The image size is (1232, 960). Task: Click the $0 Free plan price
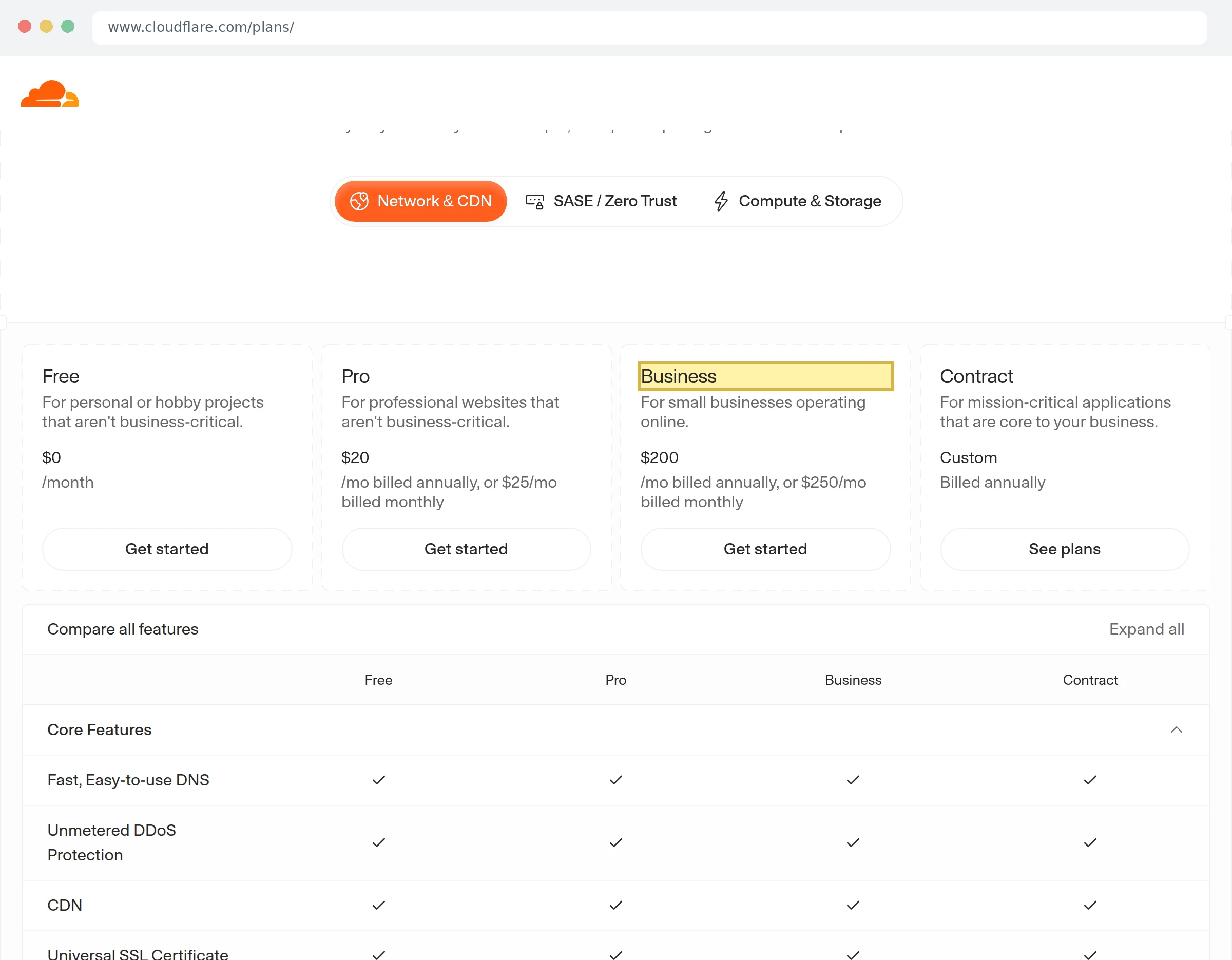pyautogui.click(x=51, y=457)
